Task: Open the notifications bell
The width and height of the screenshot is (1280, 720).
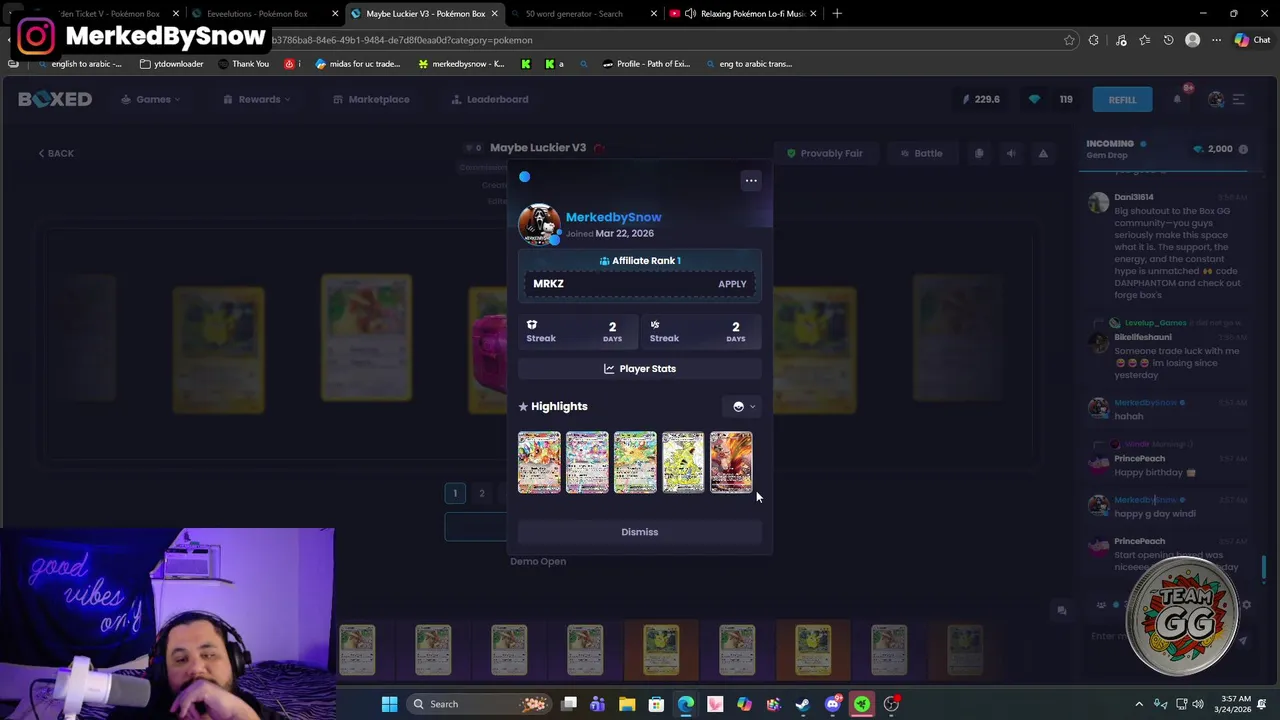Action: [1178, 98]
